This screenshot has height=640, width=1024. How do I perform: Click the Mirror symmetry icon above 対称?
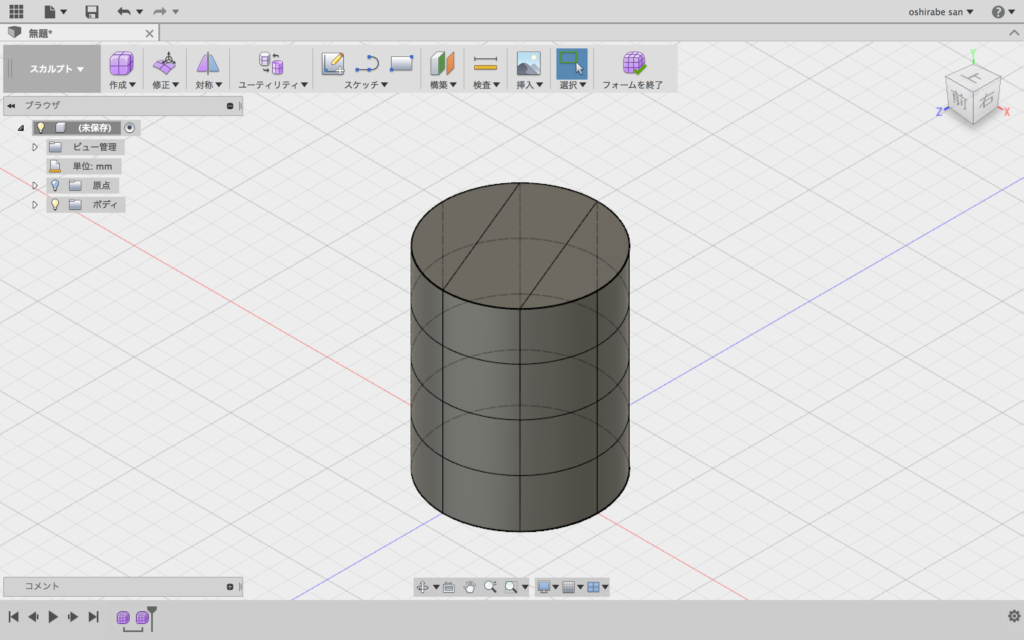208,63
